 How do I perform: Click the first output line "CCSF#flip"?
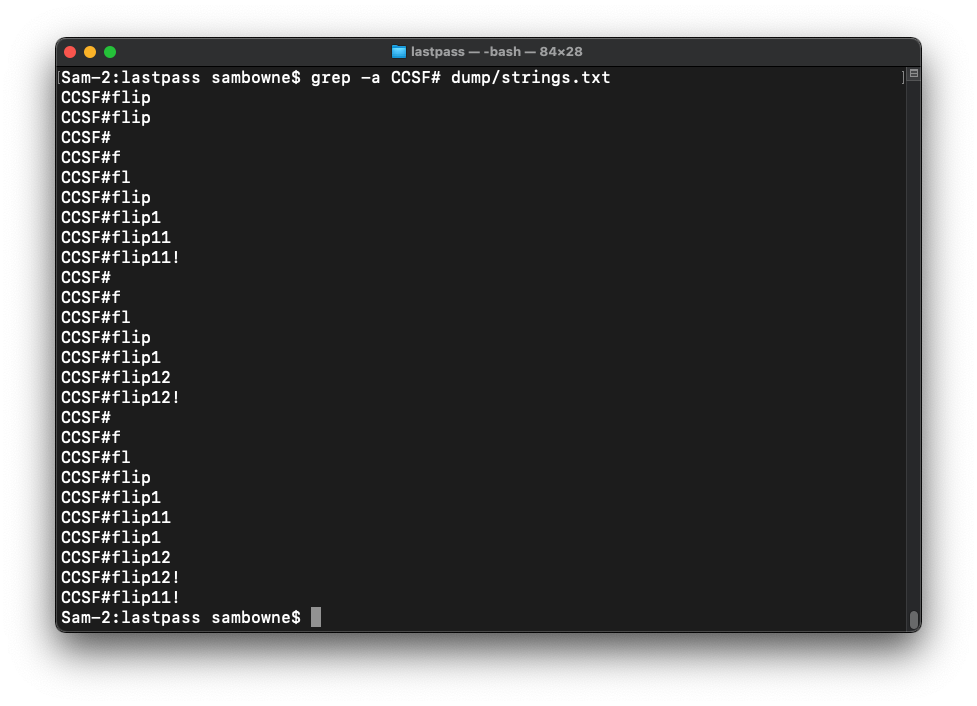tap(106, 97)
